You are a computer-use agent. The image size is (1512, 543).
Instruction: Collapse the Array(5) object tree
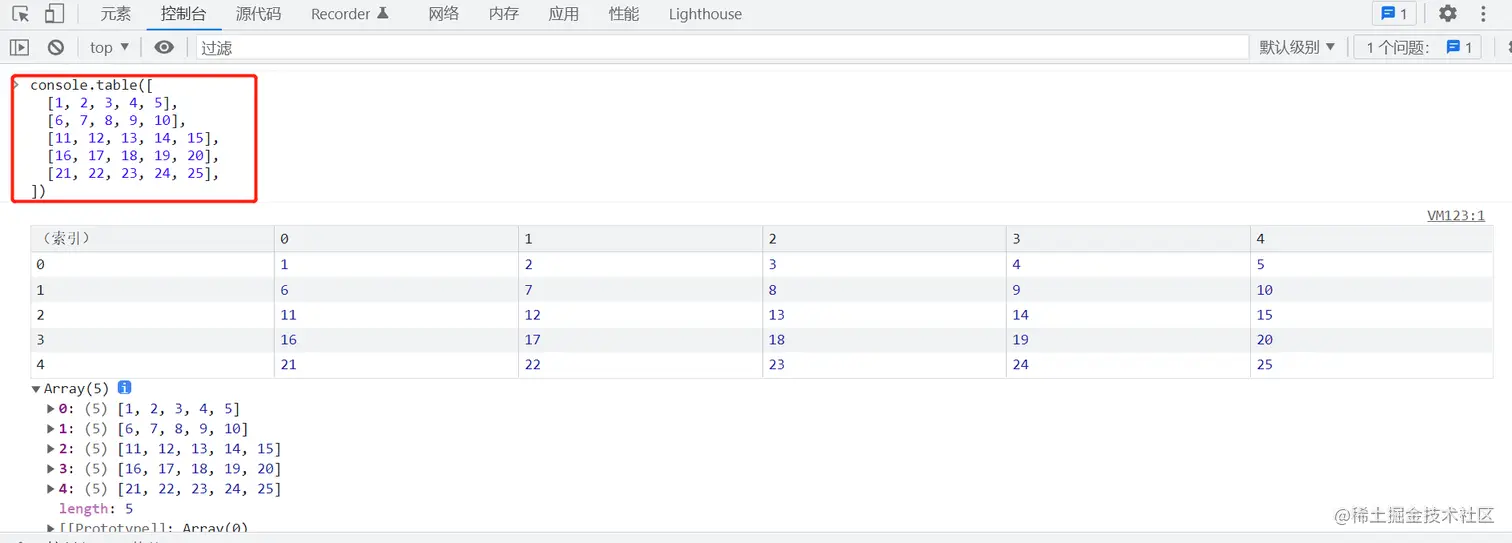(x=37, y=389)
